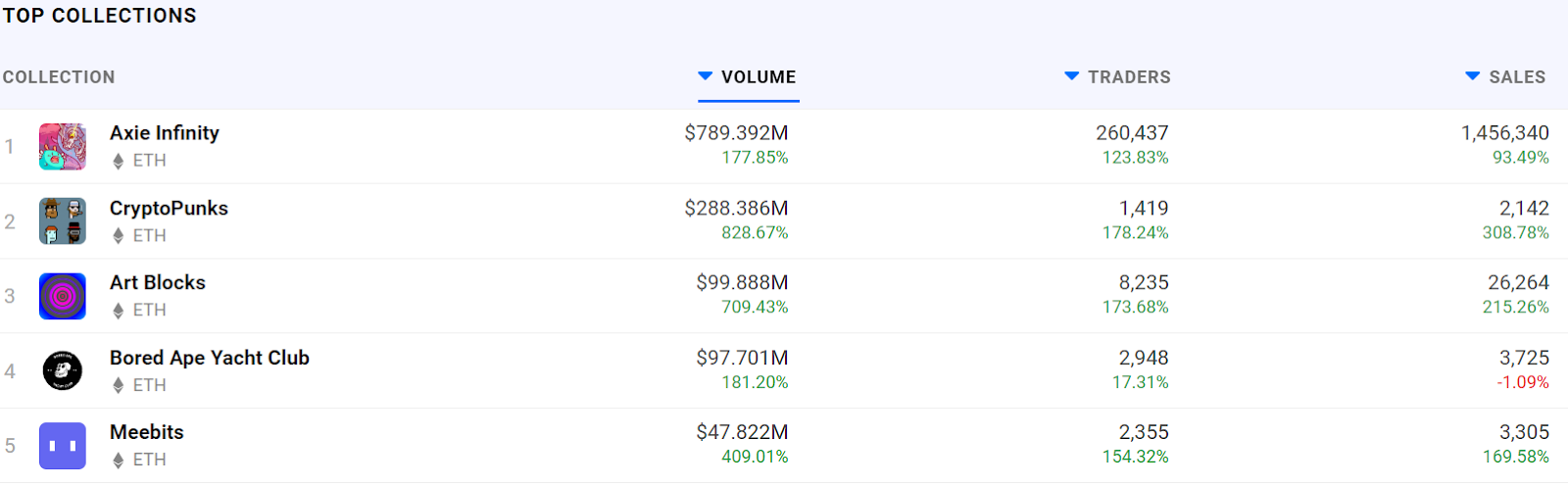Viewport: 1568px width, 486px height.
Task: Click the ETH label under Axie Infinity
Action: (149, 161)
